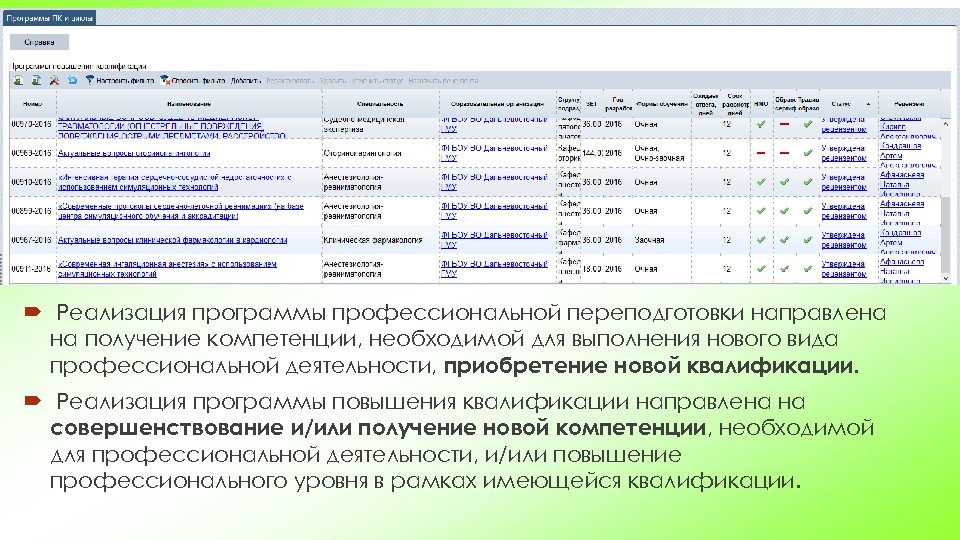Open Современная ингаляционная анестезия program link
The width and height of the screenshot is (960, 540).
coord(167,269)
